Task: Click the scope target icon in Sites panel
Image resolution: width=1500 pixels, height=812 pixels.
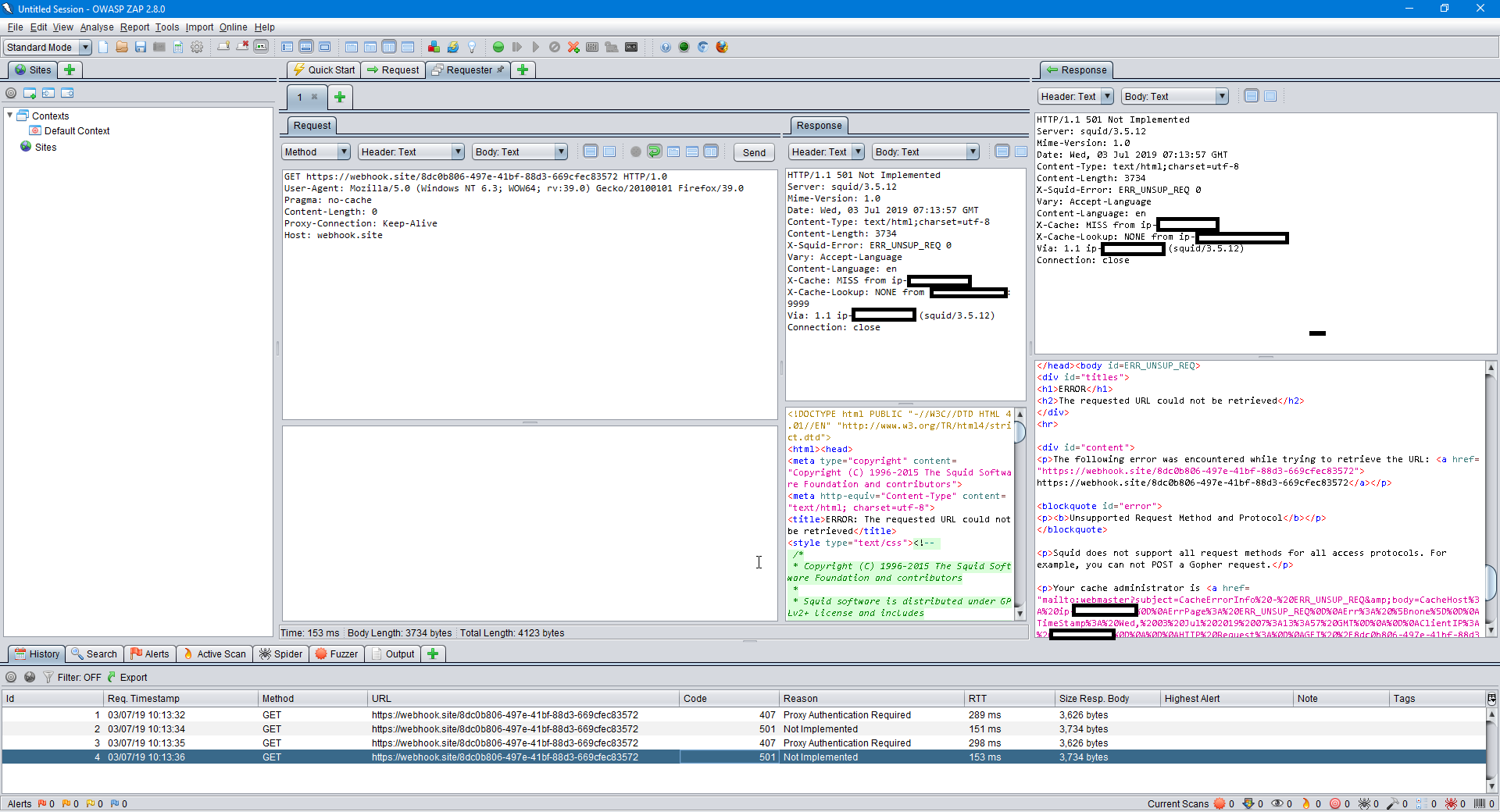Action: tap(11, 93)
